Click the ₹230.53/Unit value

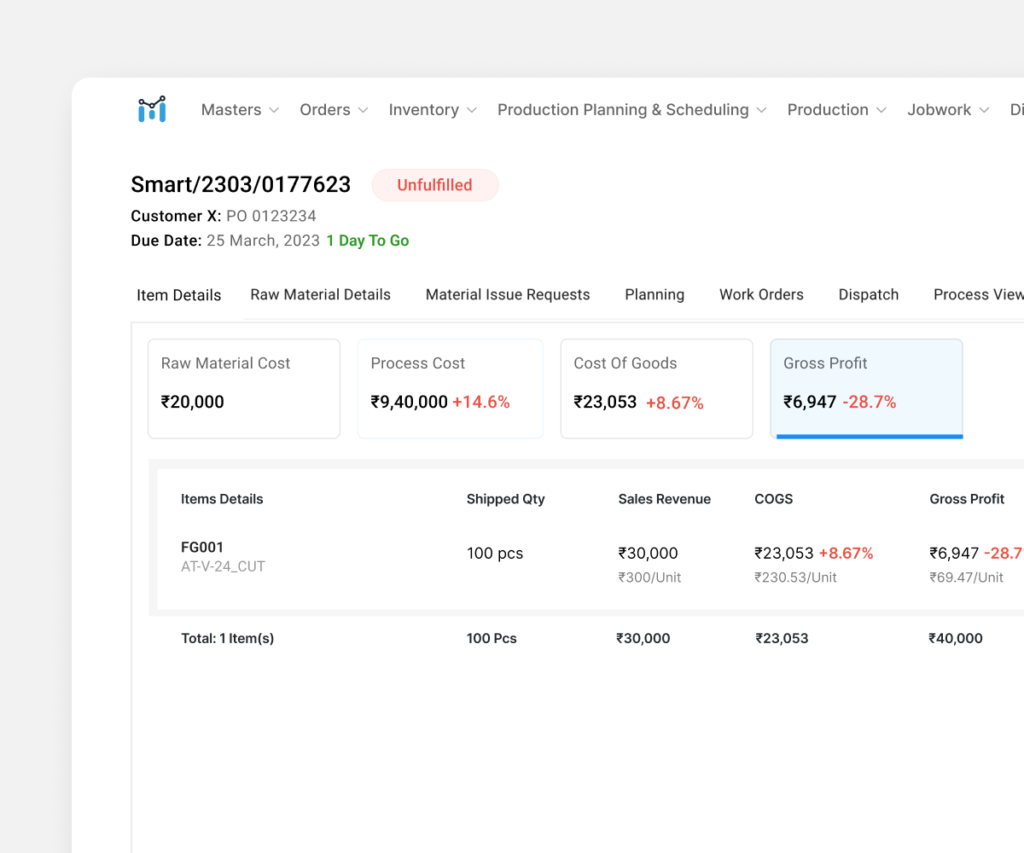click(795, 577)
